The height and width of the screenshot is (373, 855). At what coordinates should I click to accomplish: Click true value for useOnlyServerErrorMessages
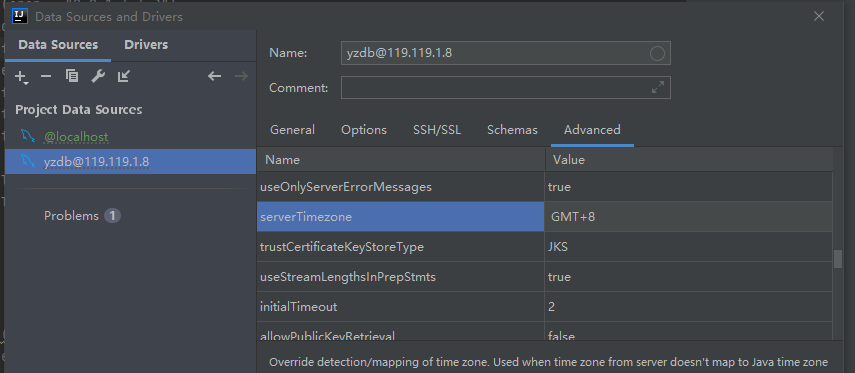click(x=689, y=187)
